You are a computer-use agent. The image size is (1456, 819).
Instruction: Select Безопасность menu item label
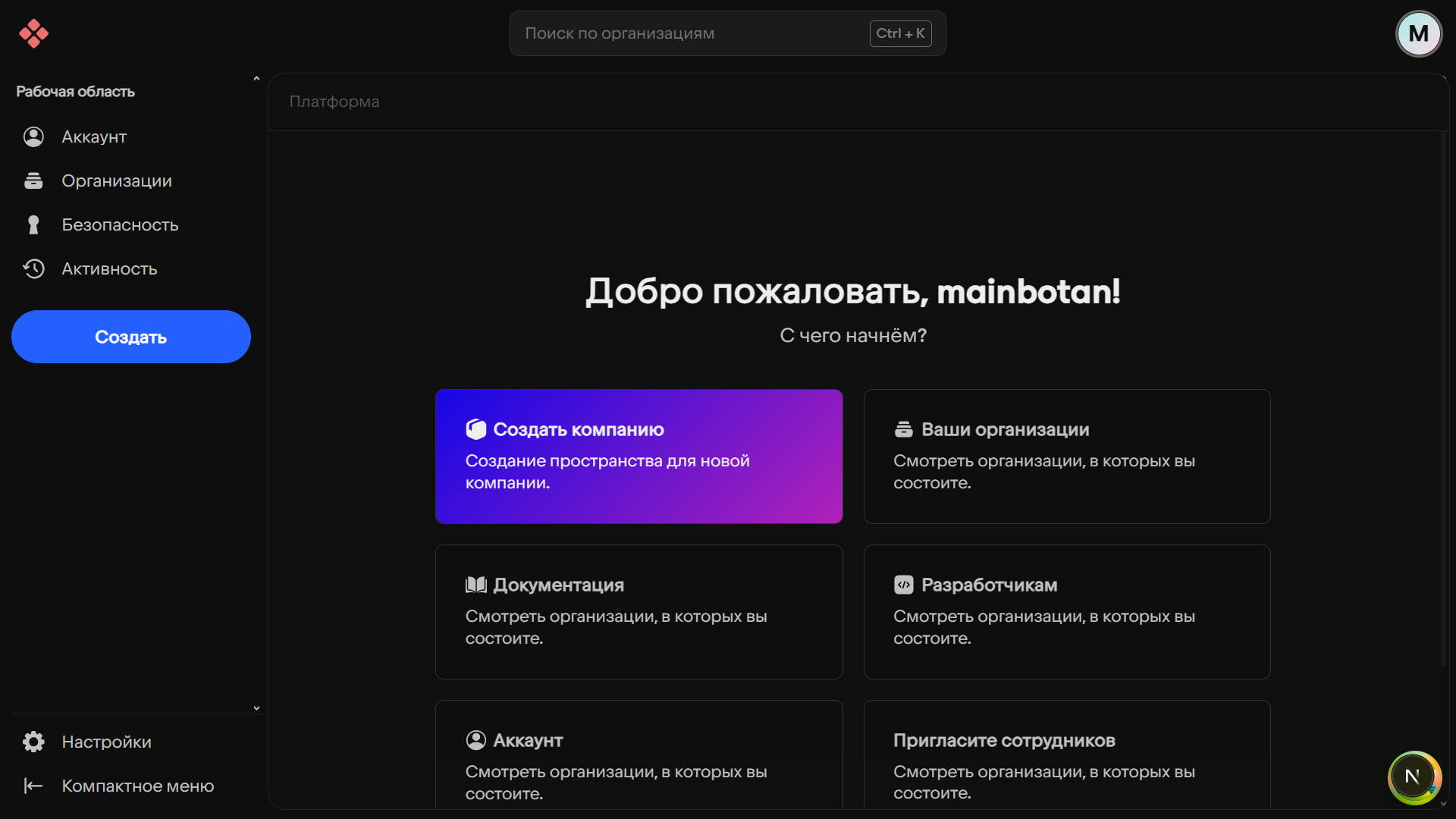(120, 225)
